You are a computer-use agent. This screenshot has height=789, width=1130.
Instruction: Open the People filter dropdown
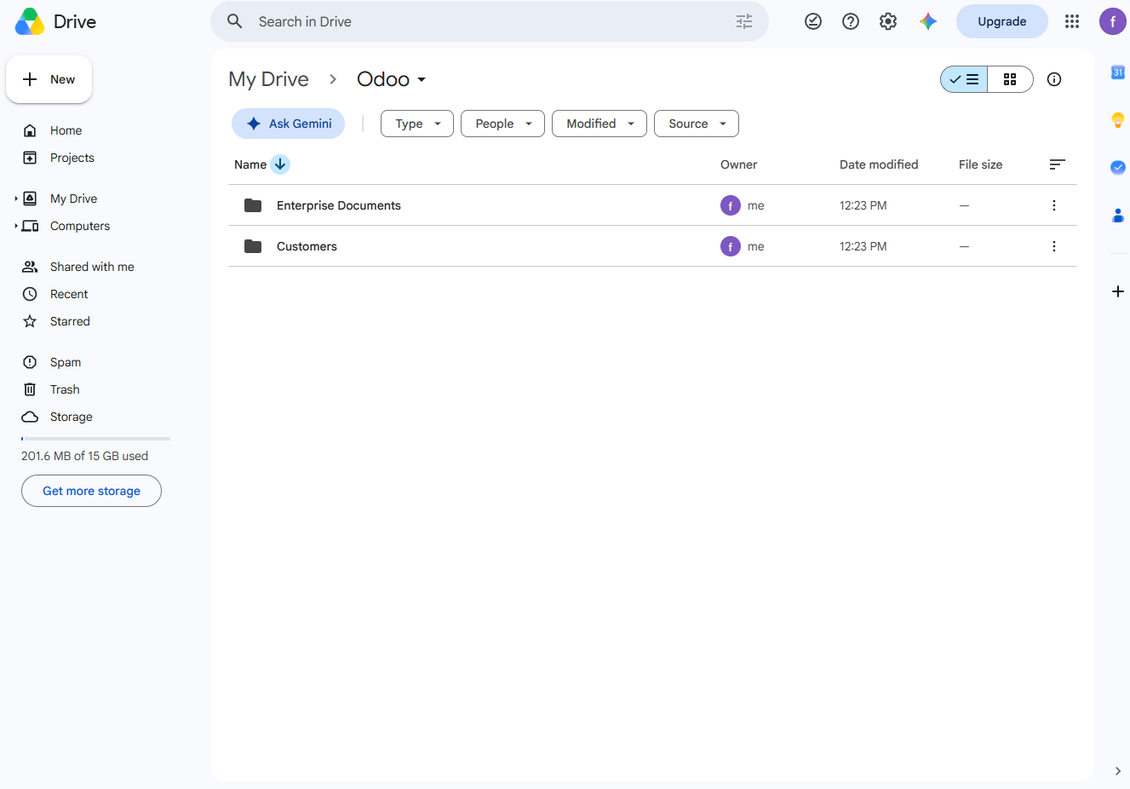(503, 124)
